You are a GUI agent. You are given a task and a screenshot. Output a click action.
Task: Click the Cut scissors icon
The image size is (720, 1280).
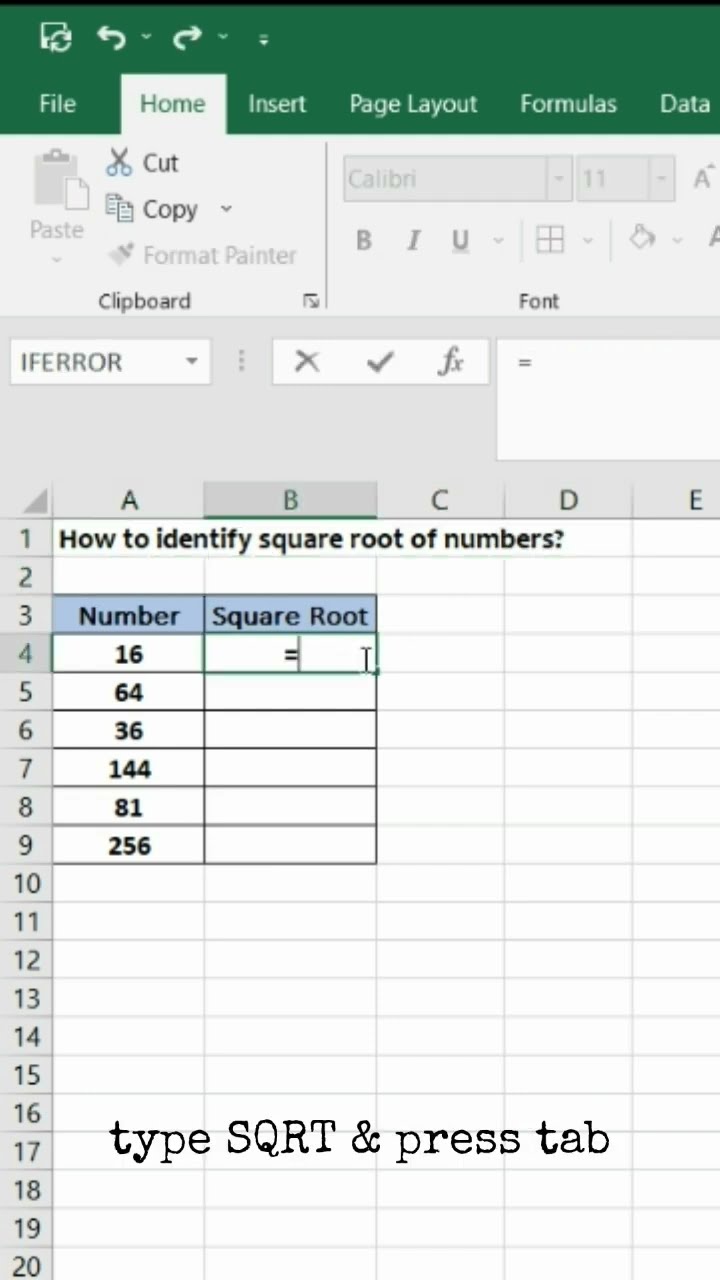click(120, 163)
